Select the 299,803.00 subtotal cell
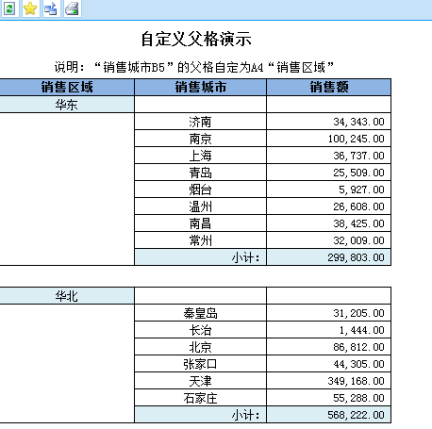Viewport: 432px width, 429px height. click(329, 257)
